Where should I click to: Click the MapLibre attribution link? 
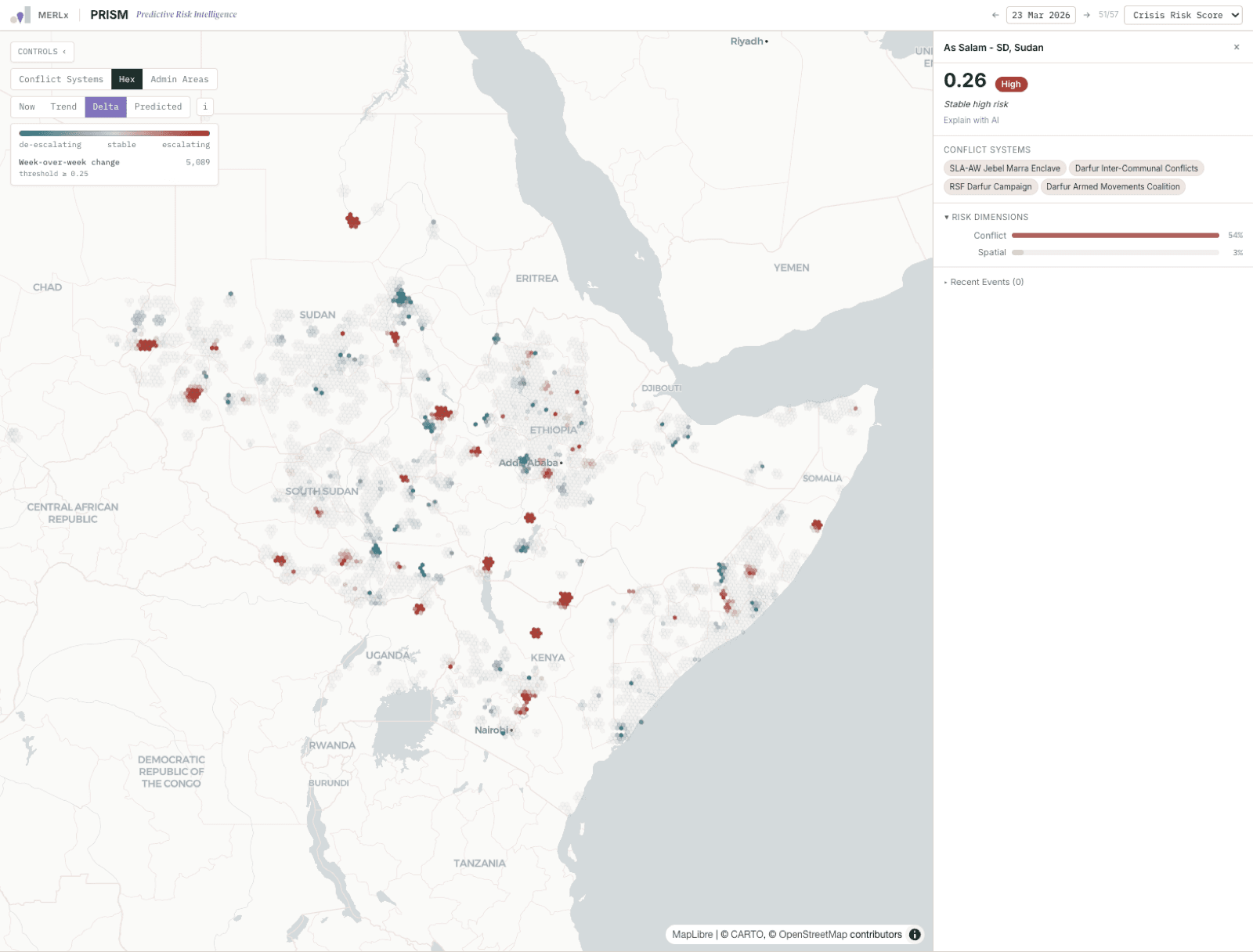pos(692,934)
